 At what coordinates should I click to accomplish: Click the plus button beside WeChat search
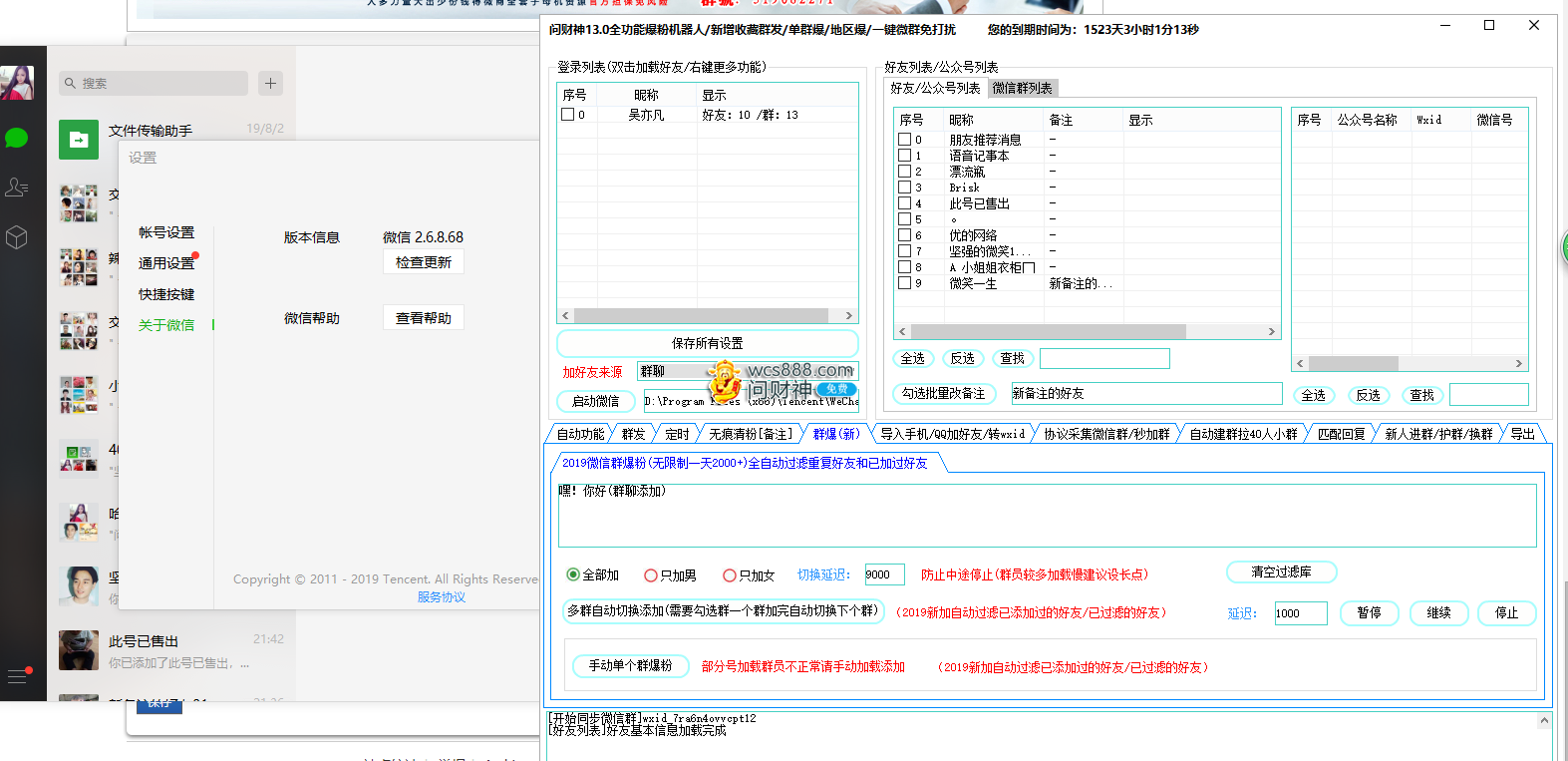270,83
